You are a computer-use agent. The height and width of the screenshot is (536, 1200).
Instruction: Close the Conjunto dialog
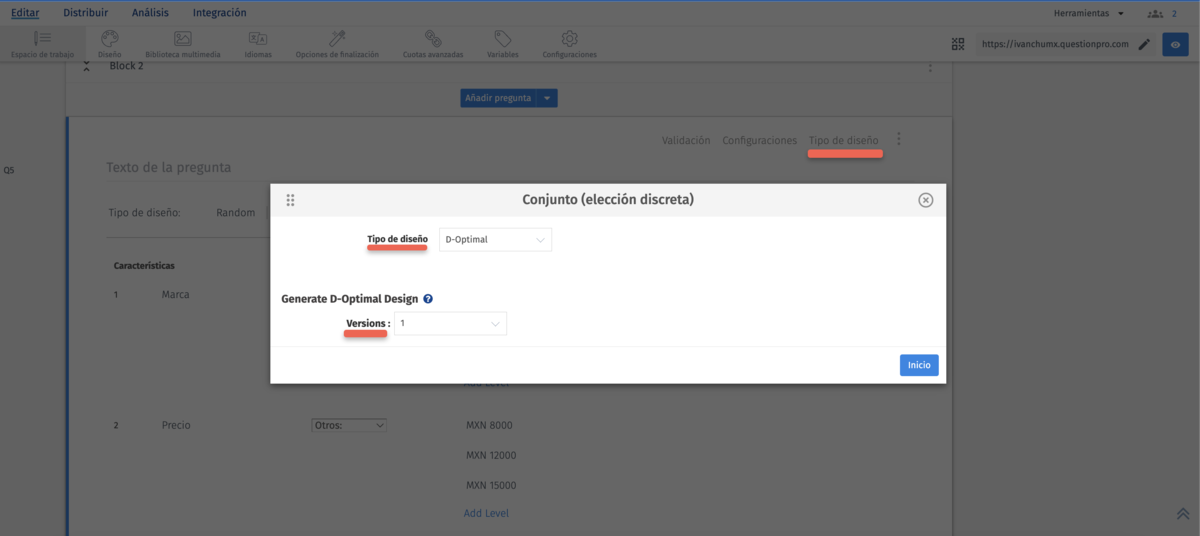926,200
